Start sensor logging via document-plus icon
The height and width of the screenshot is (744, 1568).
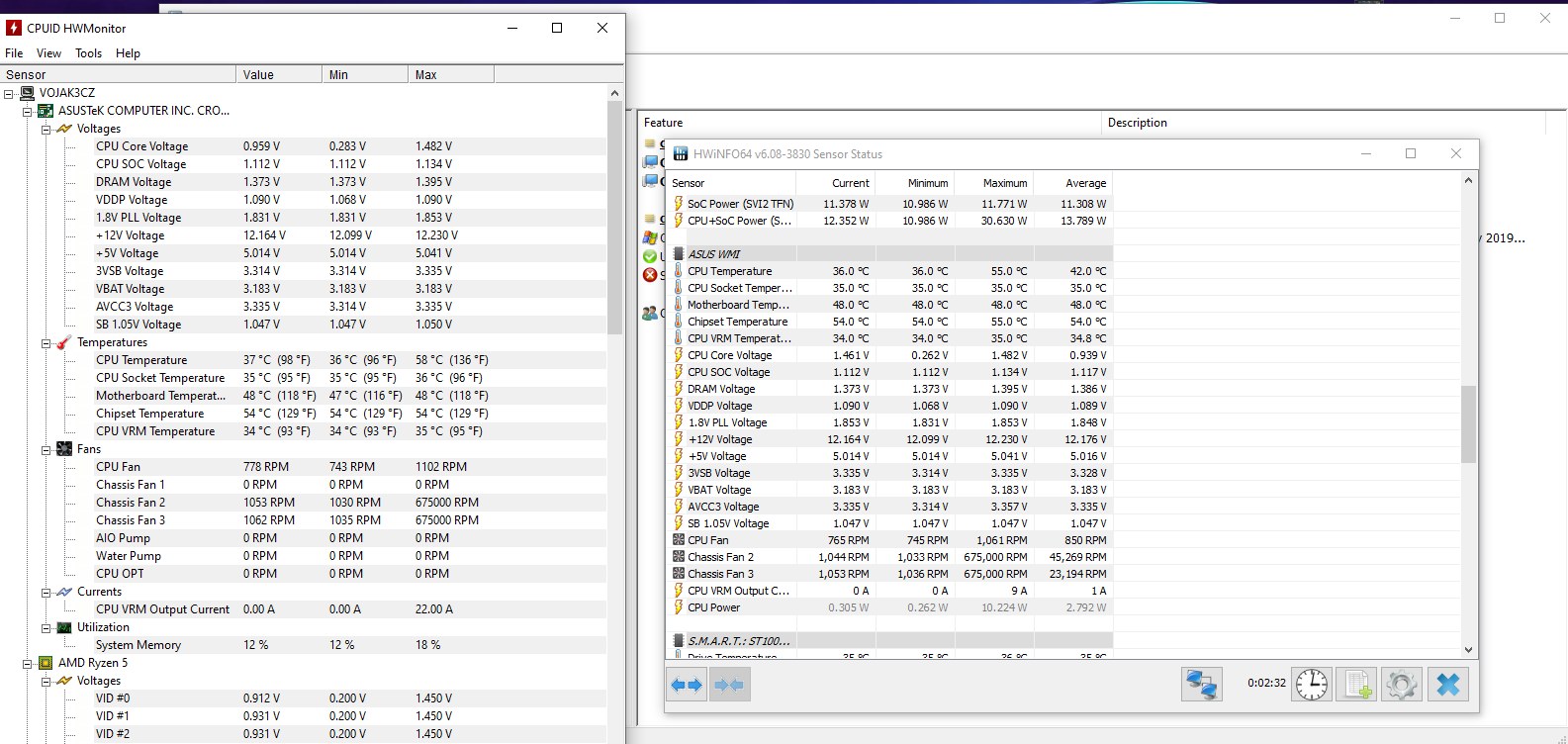[1357, 685]
